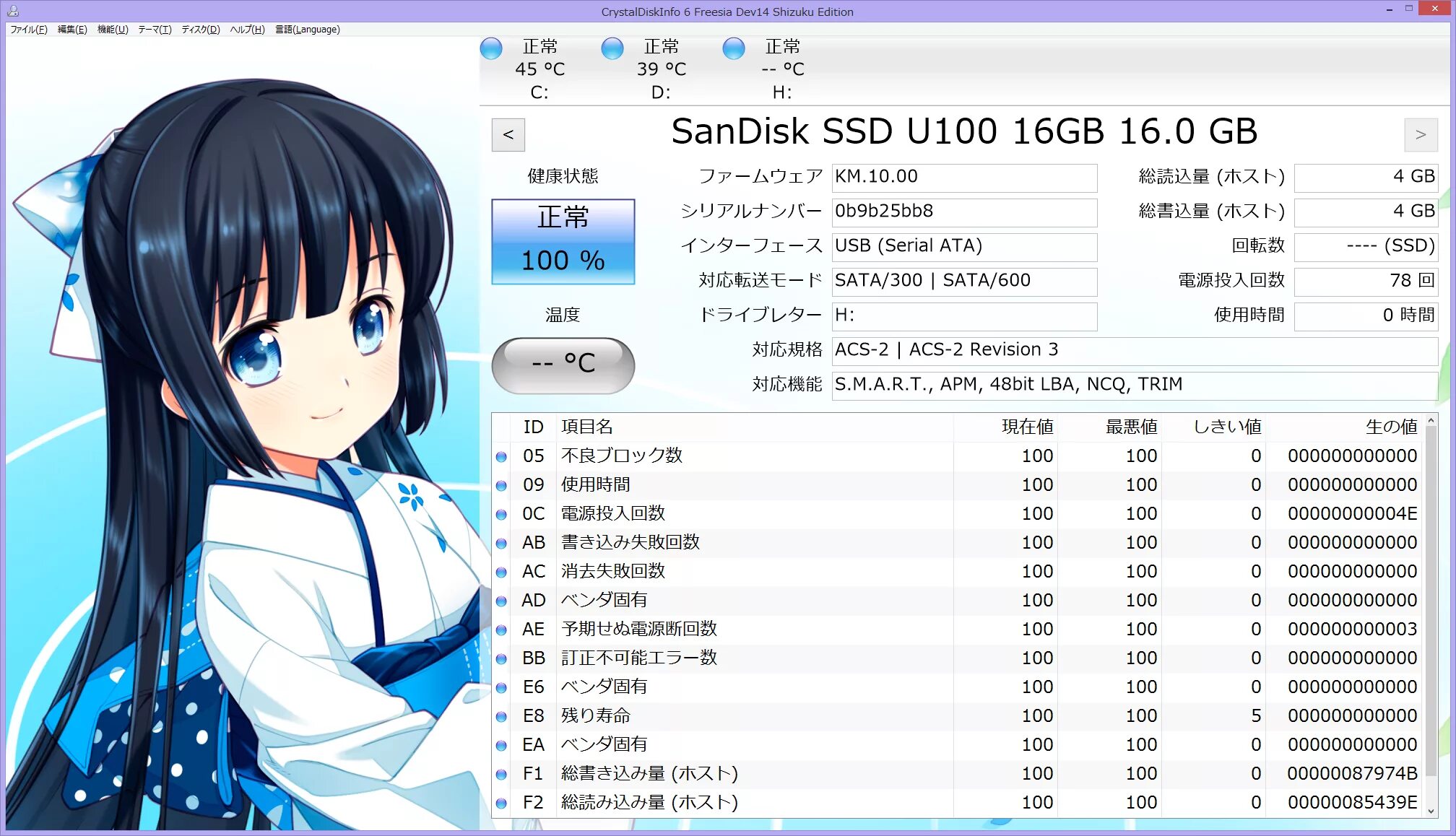This screenshot has height=836, width=1456.
Task: Click the SMART list scroll down arrow
Action: point(1431,811)
